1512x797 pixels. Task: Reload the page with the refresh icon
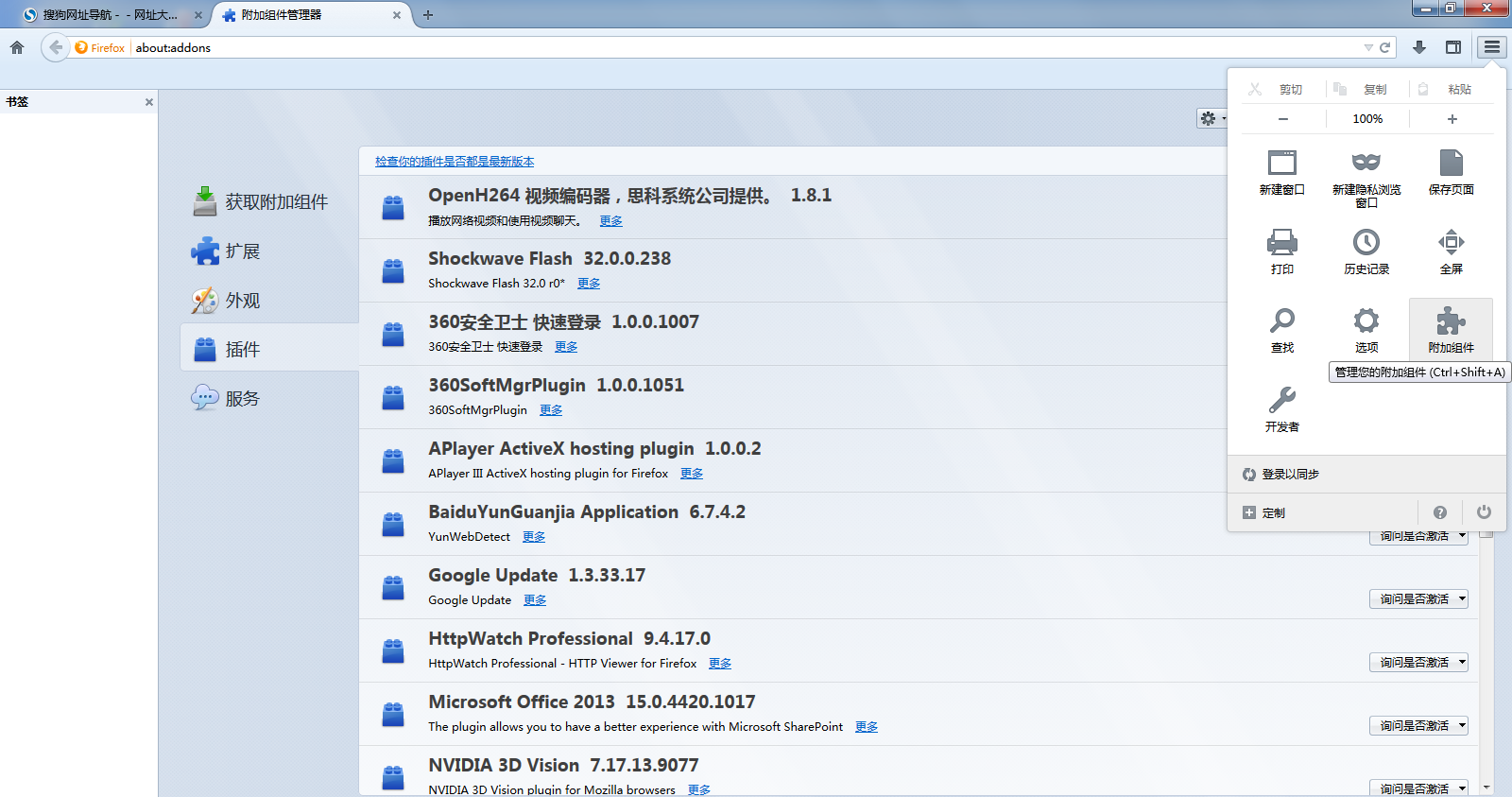point(1385,47)
